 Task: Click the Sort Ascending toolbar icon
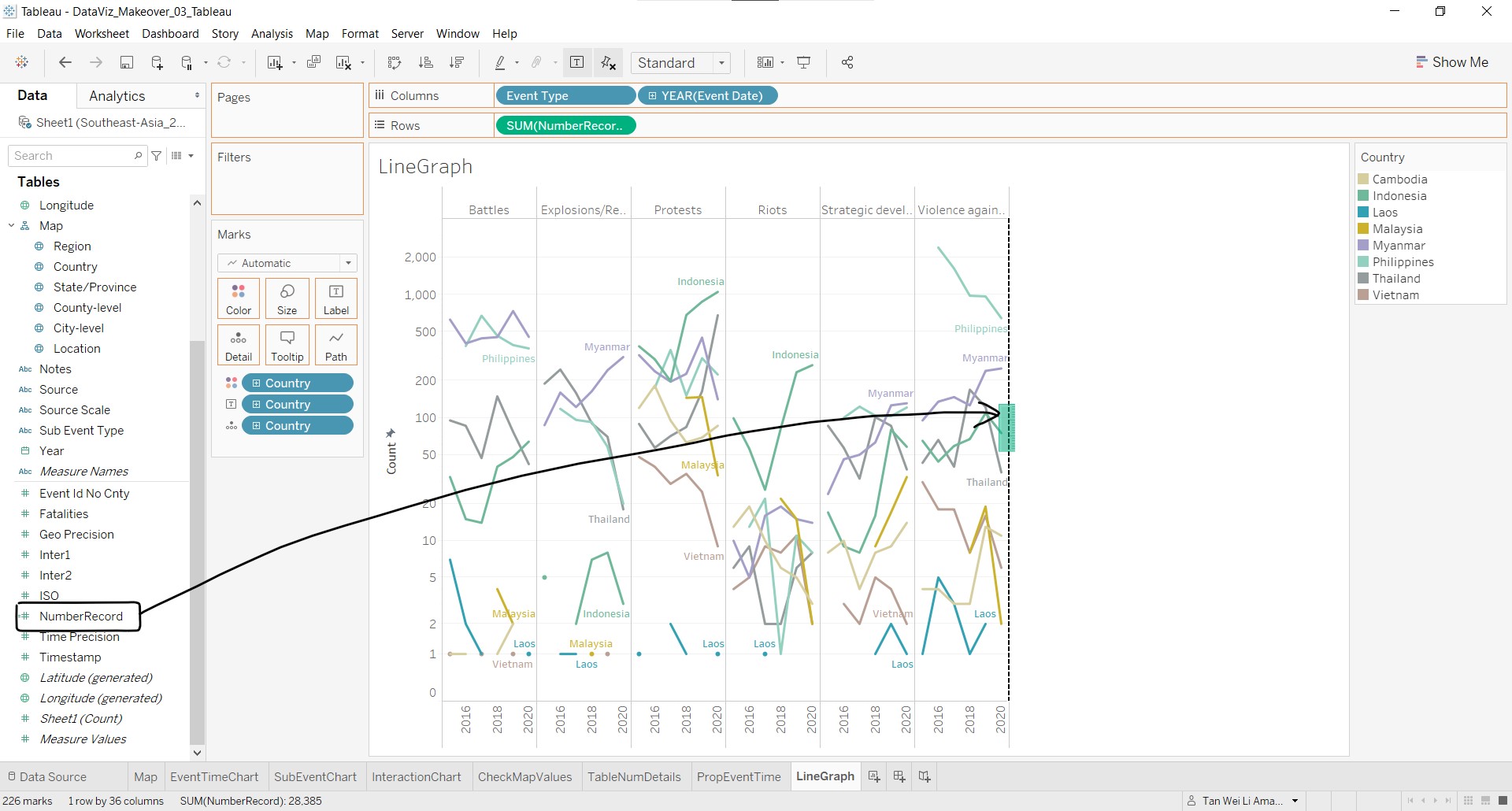point(425,63)
